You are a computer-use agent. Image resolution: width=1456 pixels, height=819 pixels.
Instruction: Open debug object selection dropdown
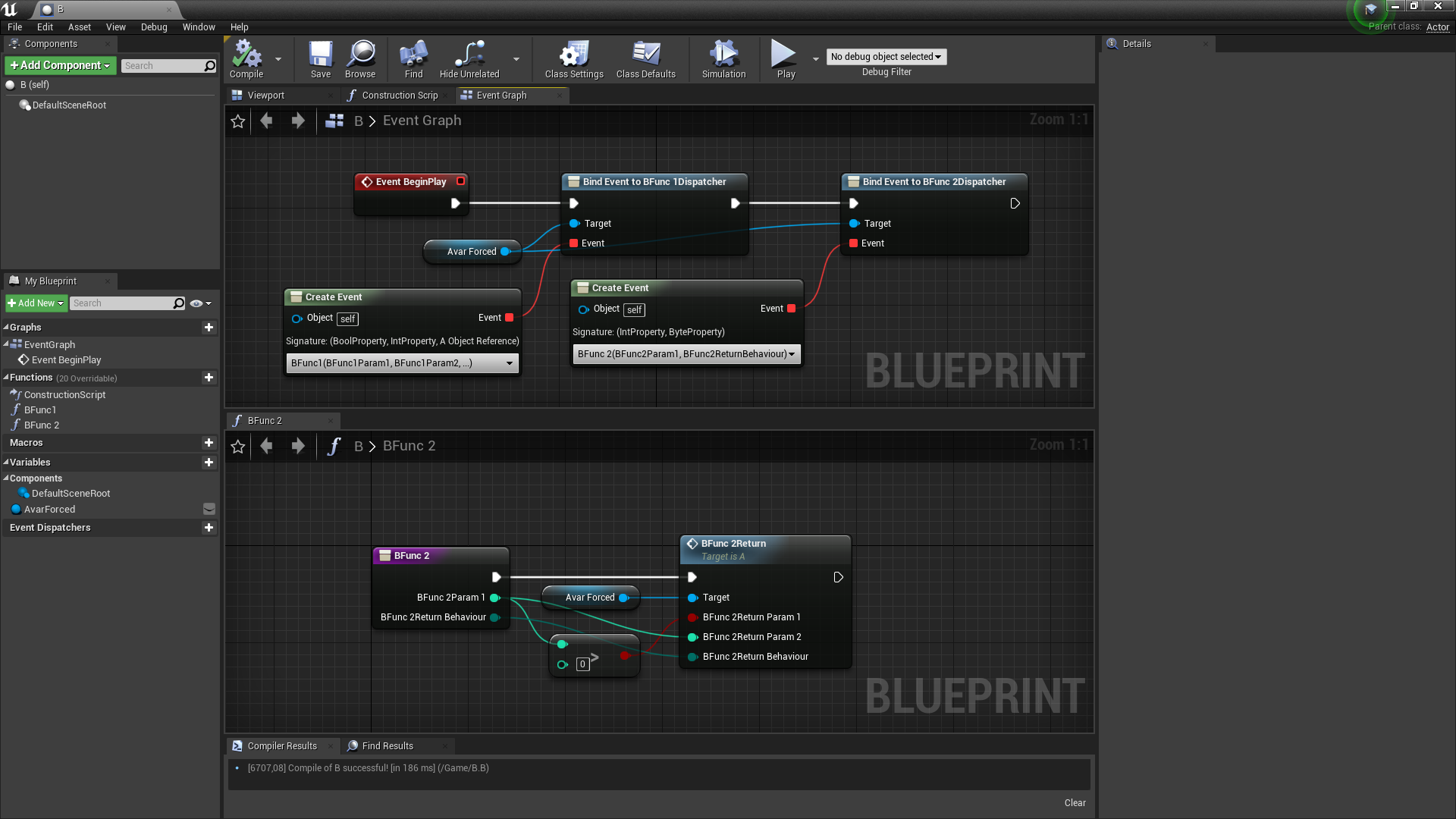[x=886, y=57]
